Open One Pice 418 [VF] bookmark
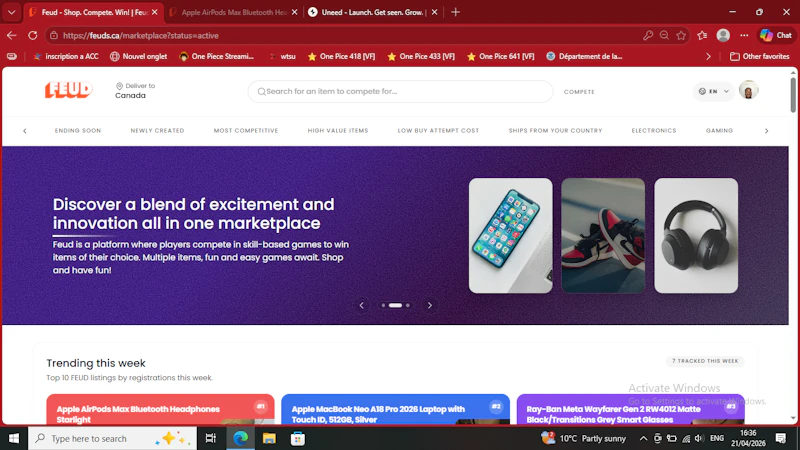Viewport: 800px width, 450px height. coord(341,56)
